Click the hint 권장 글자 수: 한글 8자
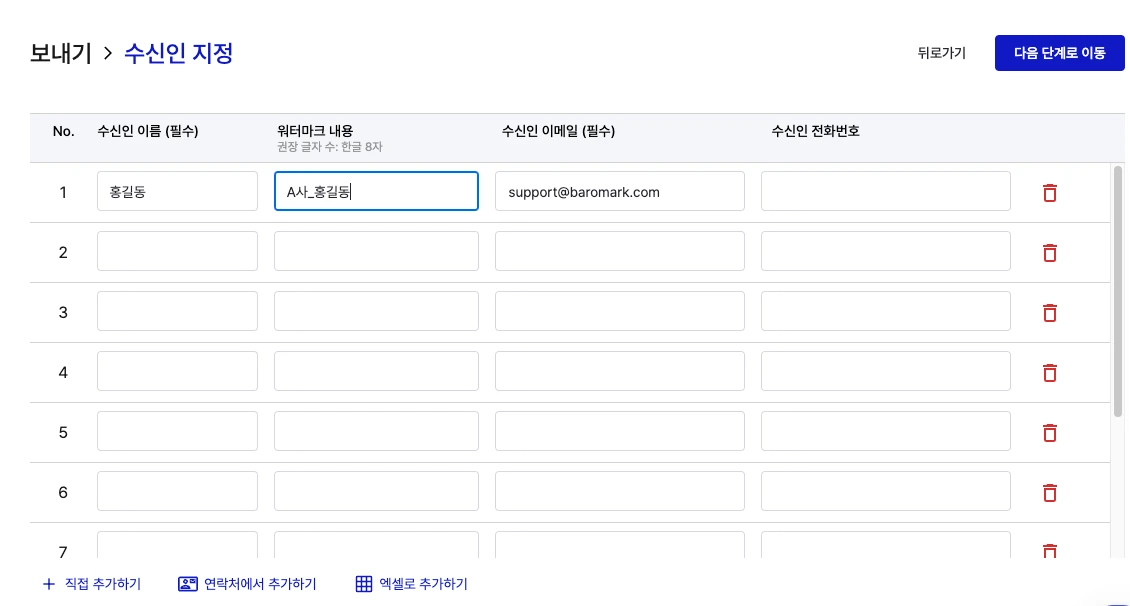Image resolution: width=1130 pixels, height=606 pixels. [x=329, y=147]
